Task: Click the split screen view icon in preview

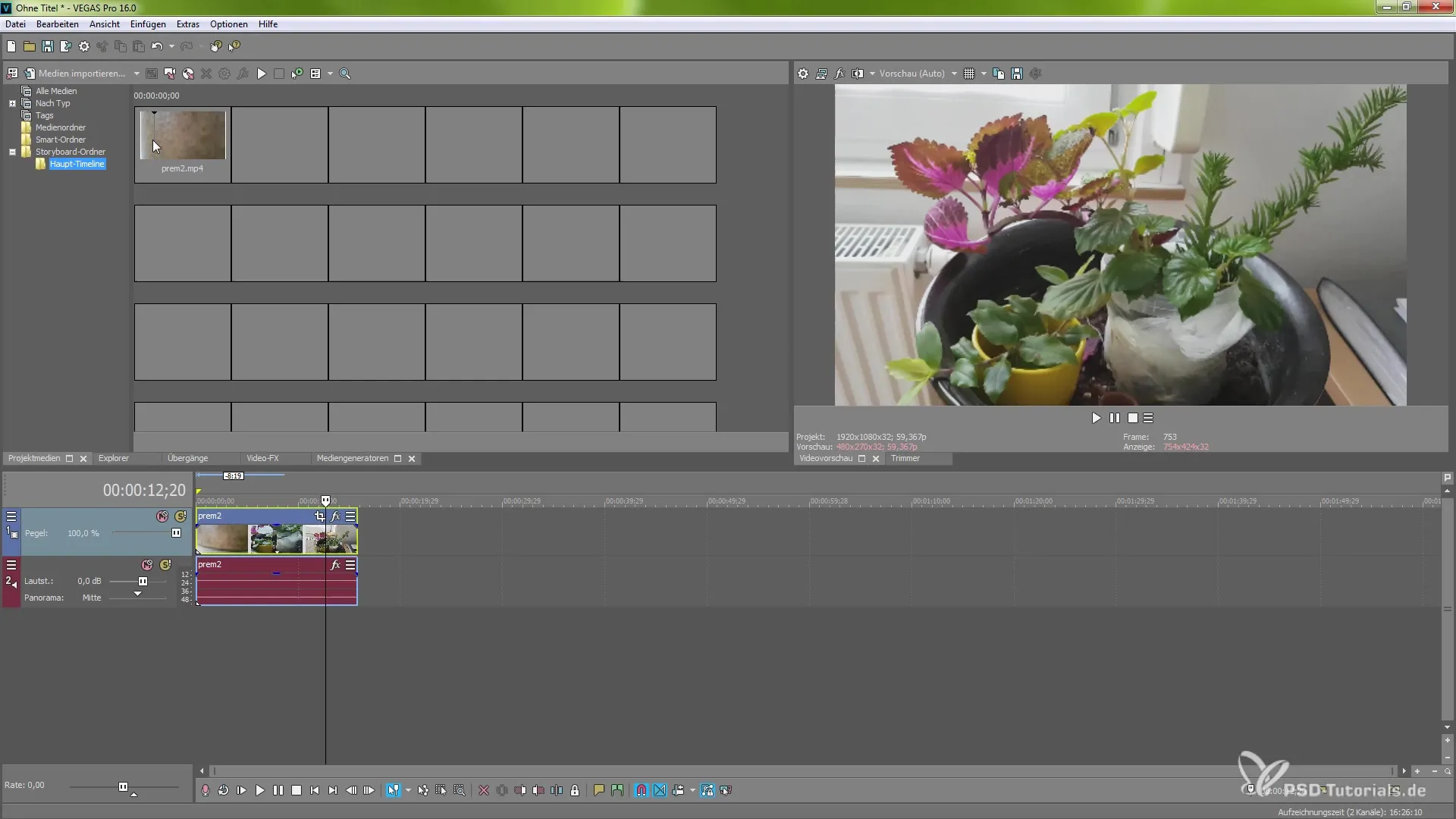Action: [x=858, y=74]
